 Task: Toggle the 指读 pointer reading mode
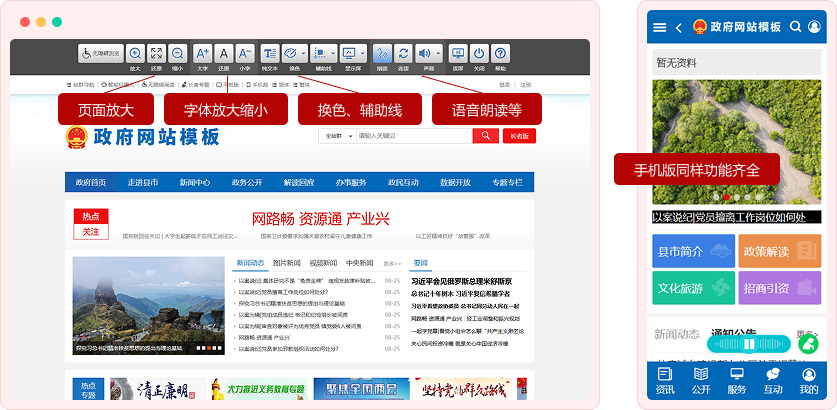[x=381, y=54]
